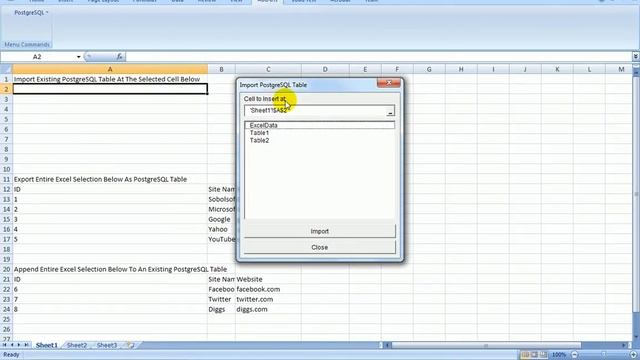
Task: Click the 'facebook.com' cell
Action: pyautogui.click(x=268, y=289)
